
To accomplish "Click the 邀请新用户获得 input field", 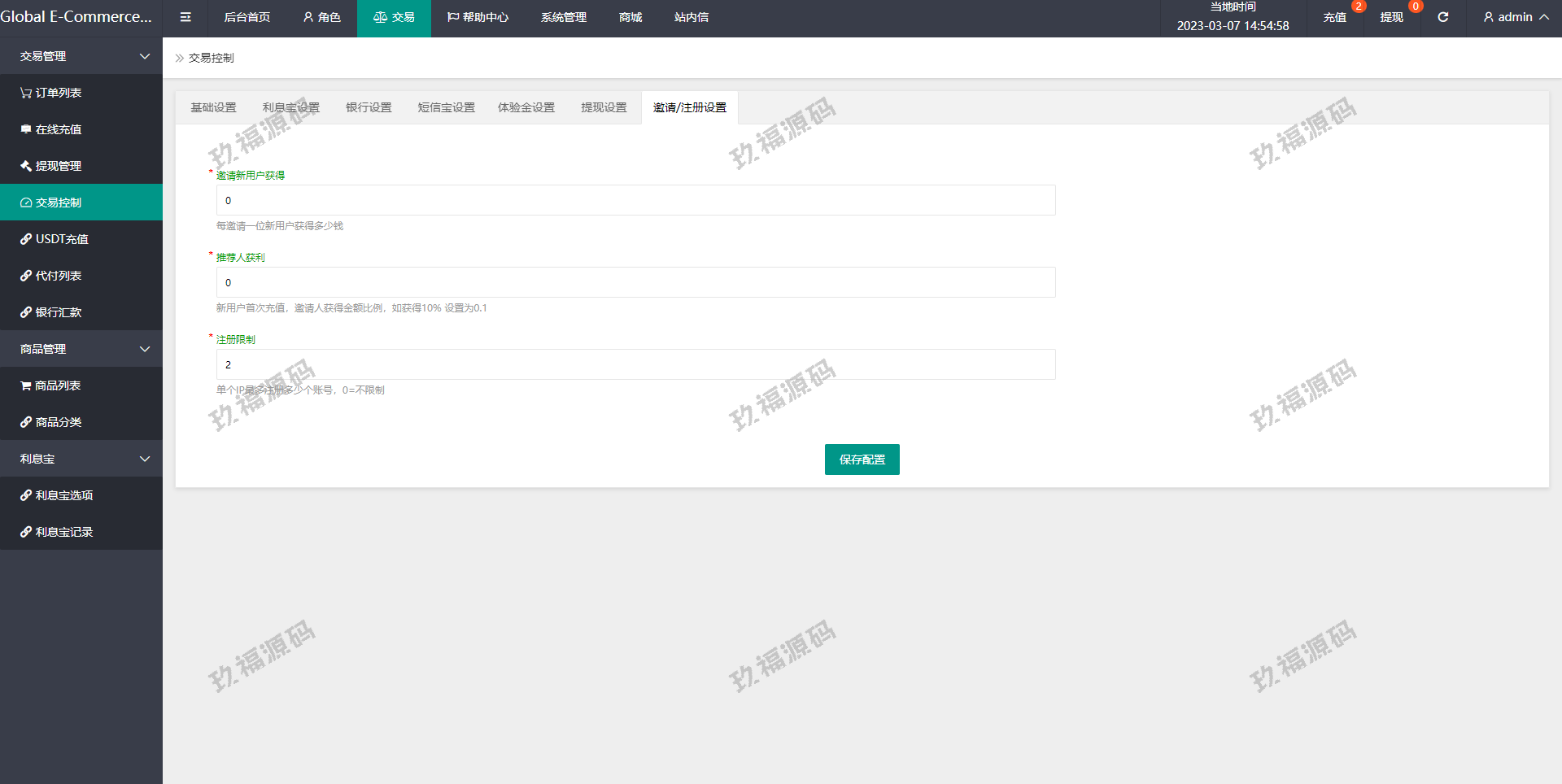I will [635, 200].
